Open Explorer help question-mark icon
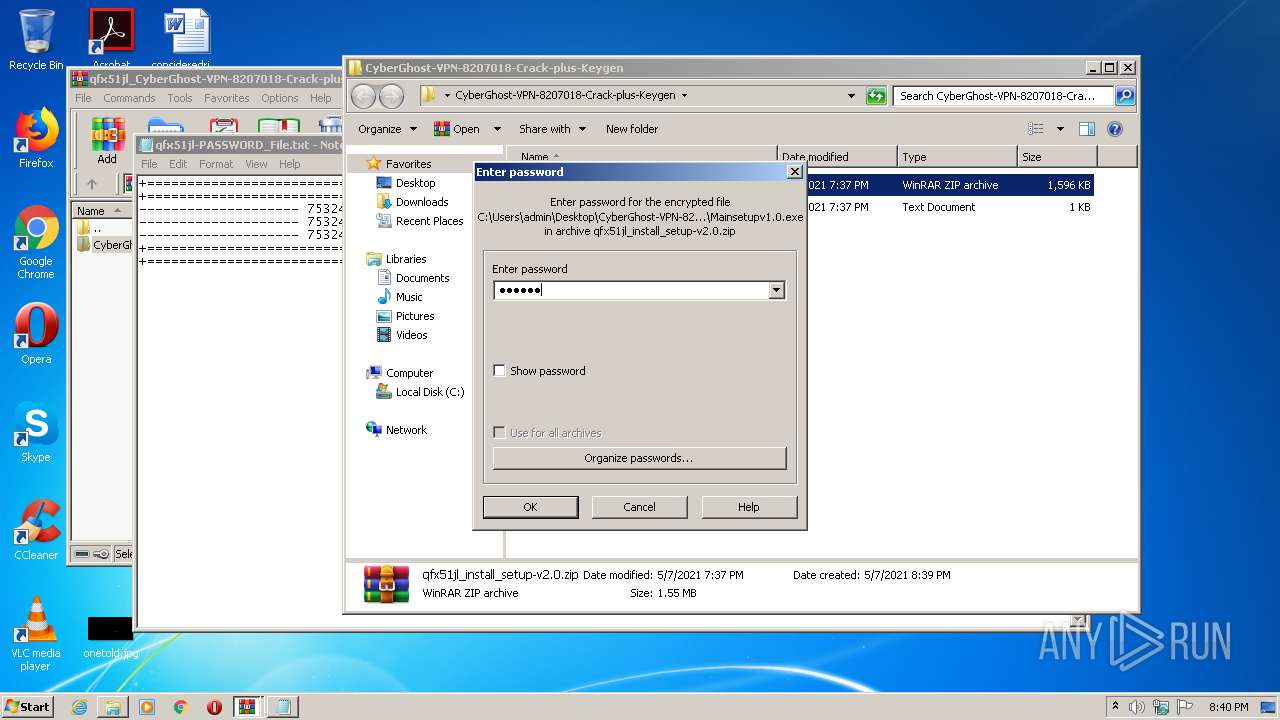The image size is (1280, 720). tap(1115, 129)
